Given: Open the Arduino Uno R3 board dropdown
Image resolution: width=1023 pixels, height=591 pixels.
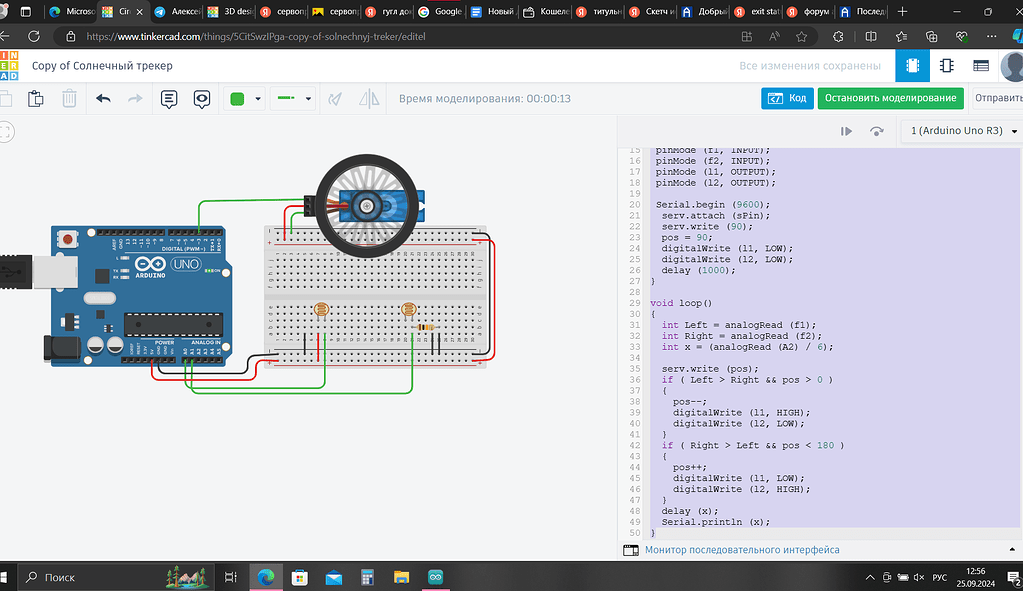Looking at the screenshot, I should coord(962,130).
